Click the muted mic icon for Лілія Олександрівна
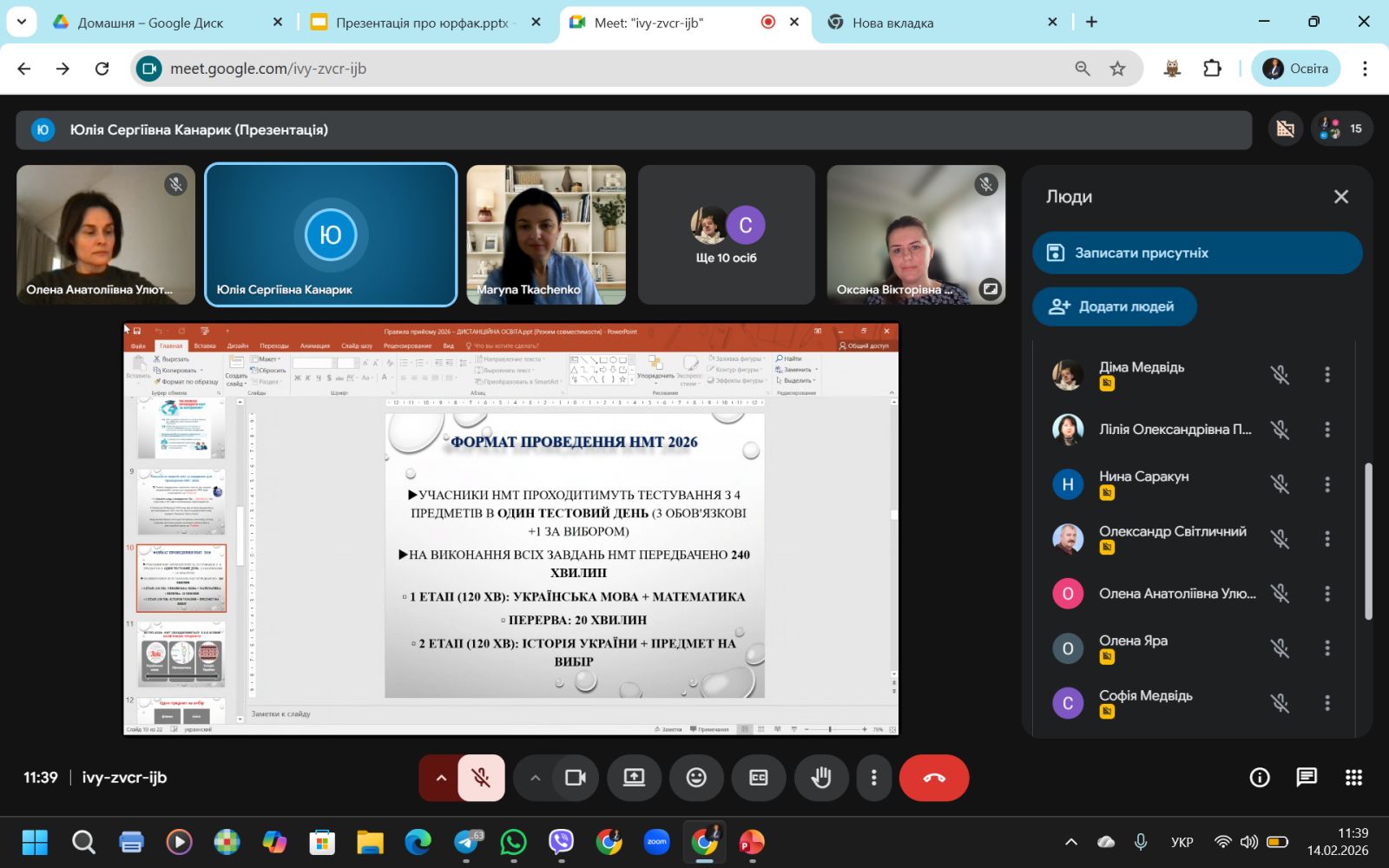This screenshot has height=868, width=1389. coord(1280,430)
